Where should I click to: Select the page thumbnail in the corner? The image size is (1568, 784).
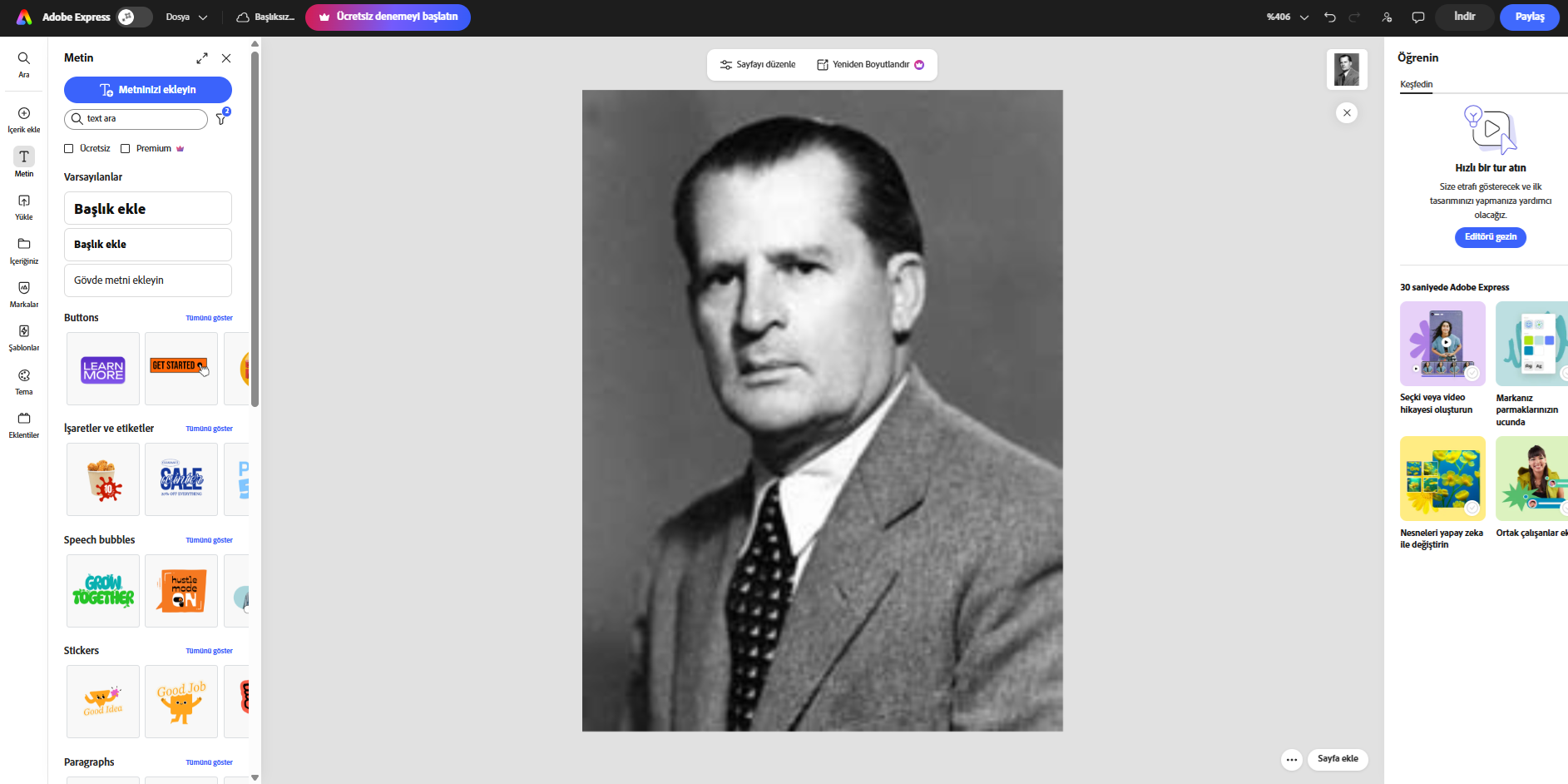pyautogui.click(x=1347, y=70)
